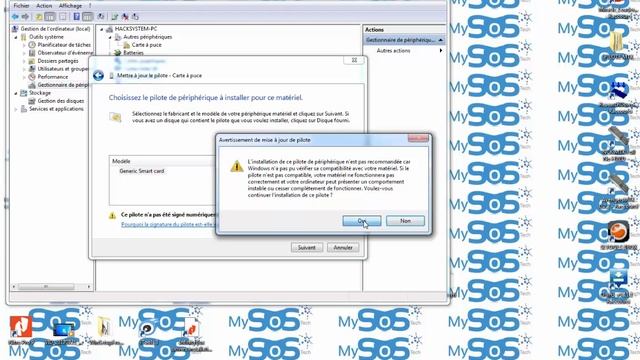Expand the Performance node arrow

pos(24,77)
